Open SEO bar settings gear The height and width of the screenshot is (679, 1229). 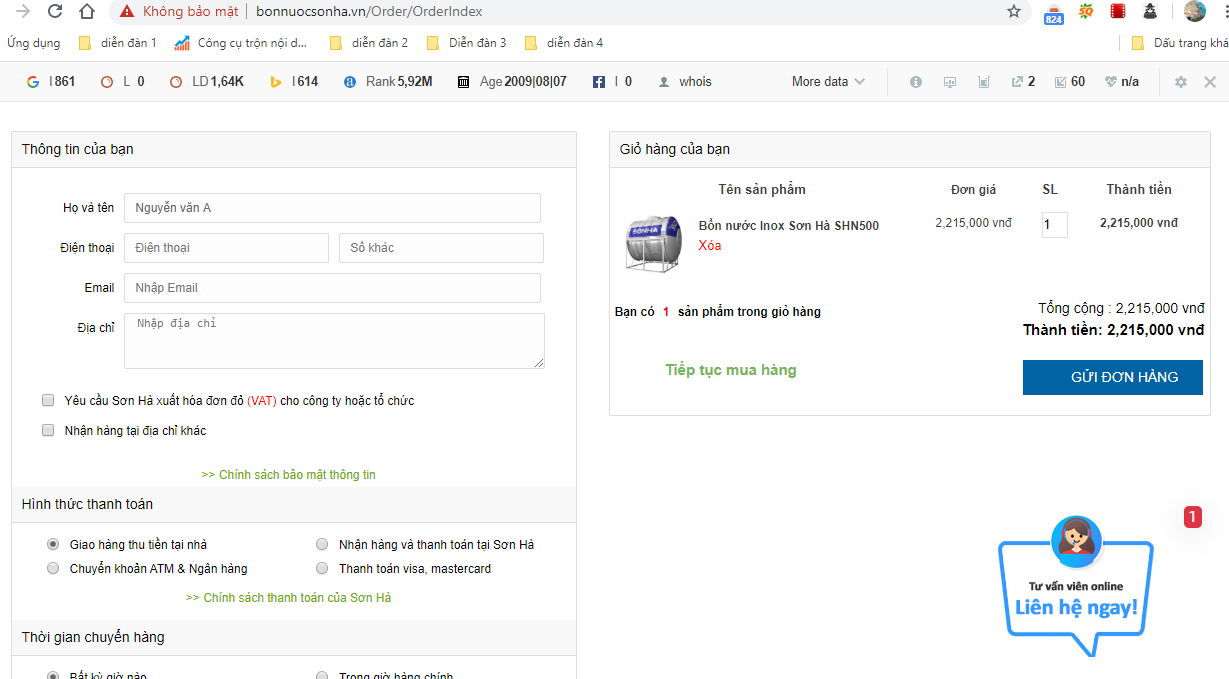(x=1181, y=82)
